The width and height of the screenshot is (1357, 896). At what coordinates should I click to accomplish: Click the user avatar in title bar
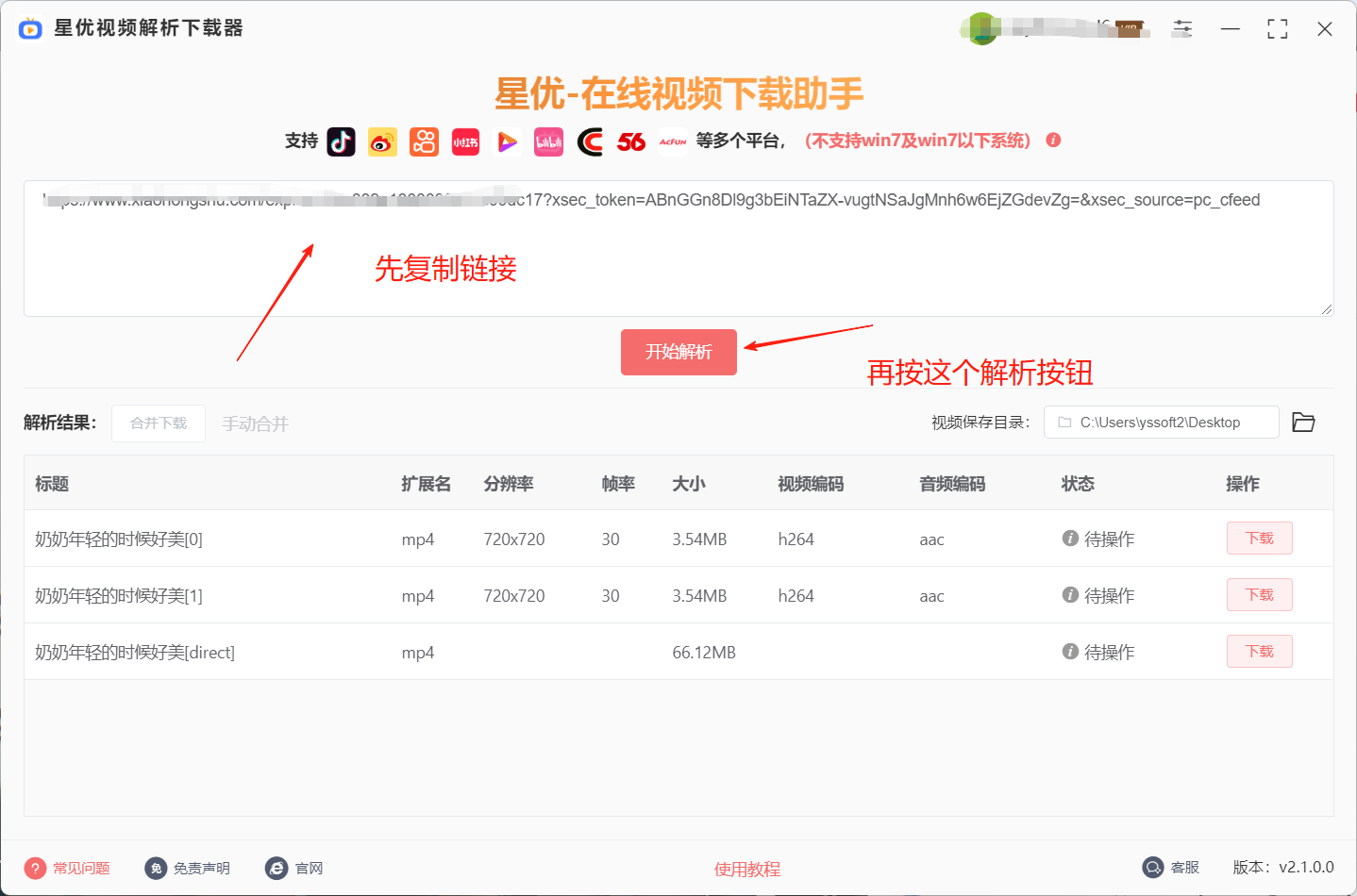(982, 28)
